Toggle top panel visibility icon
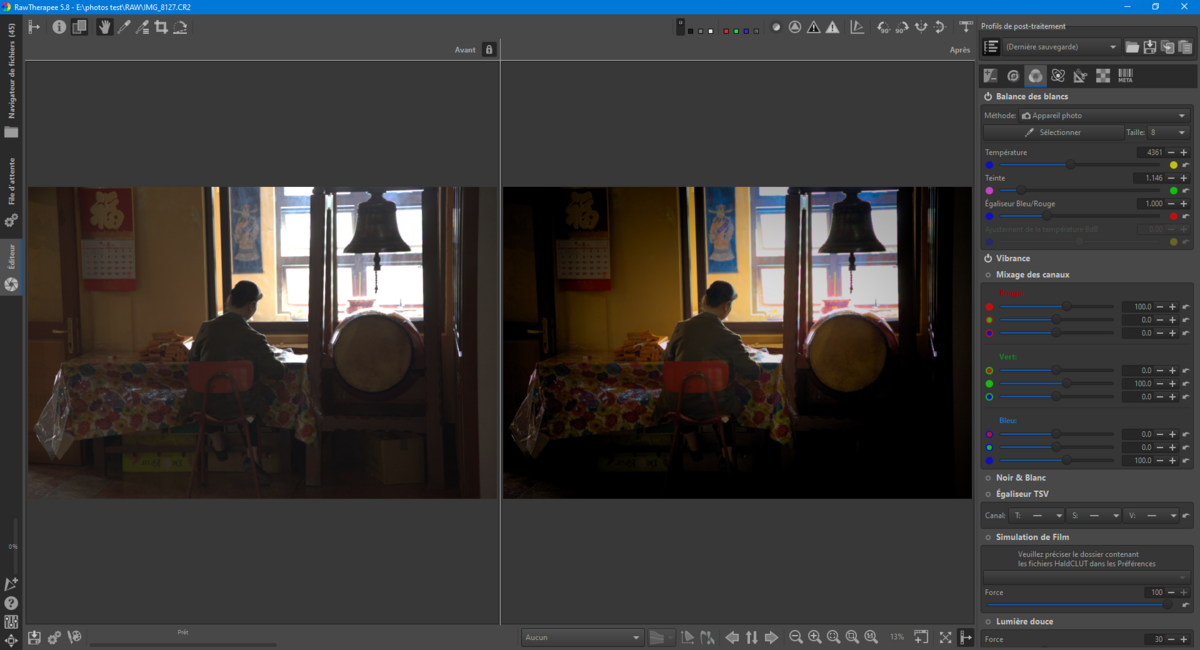 click(x=966, y=27)
